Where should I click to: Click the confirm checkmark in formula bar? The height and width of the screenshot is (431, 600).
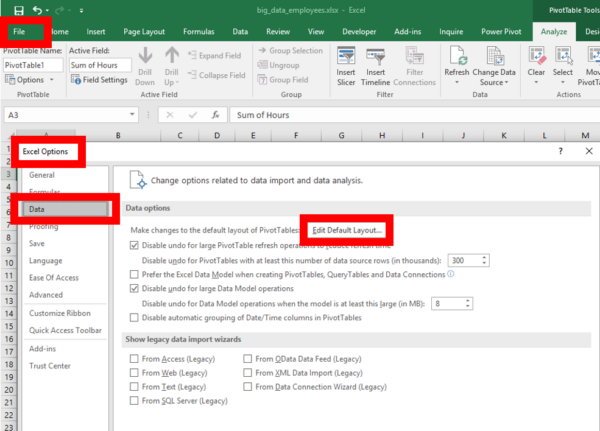pos(193,115)
